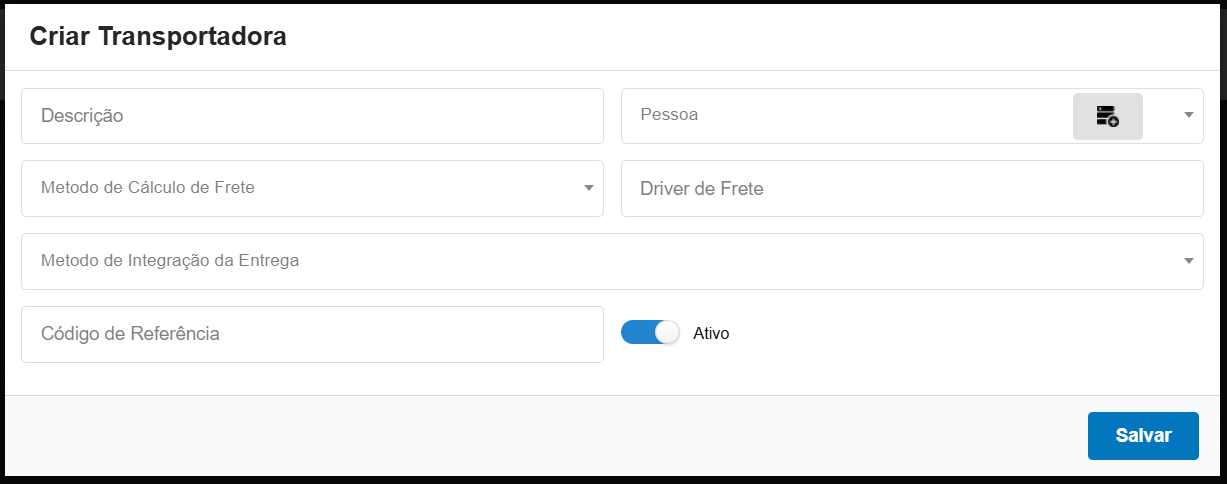
Task: Expand the Metodo de Integração da Entrega arrow
Action: point(1188,261)
